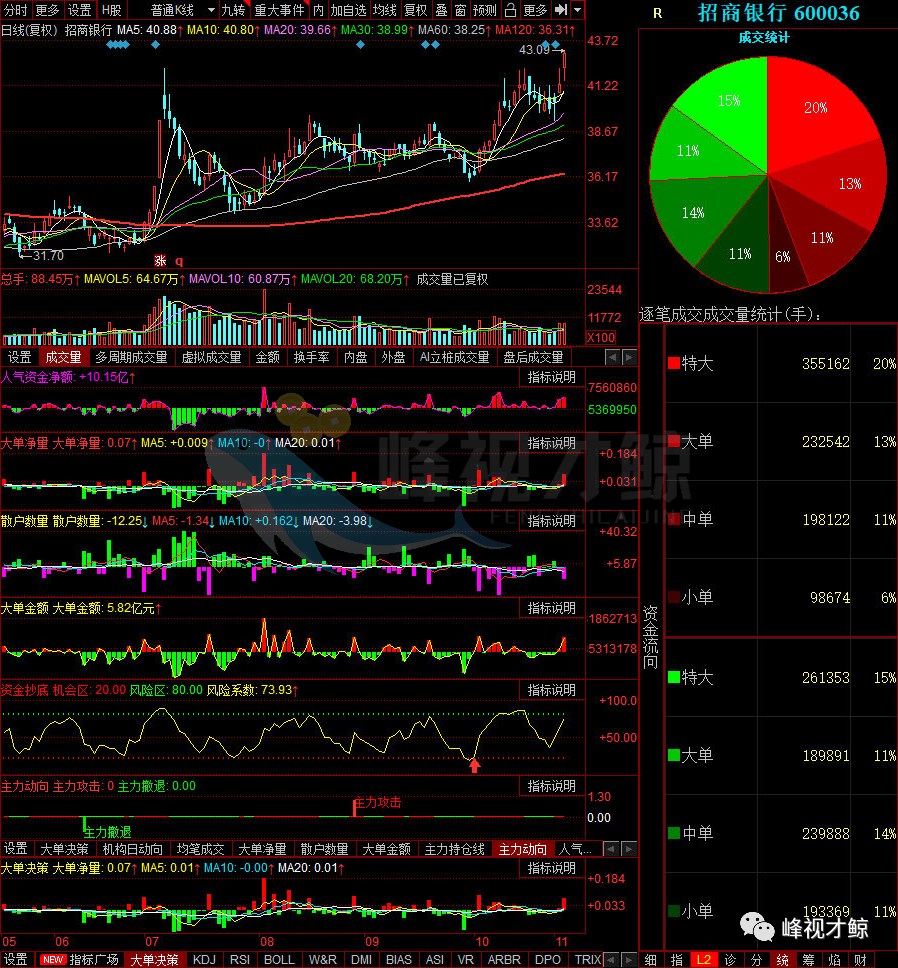The image size is (898, 968).
Task: Select the 细 tab at bottom right
Action: coord(651,960)
